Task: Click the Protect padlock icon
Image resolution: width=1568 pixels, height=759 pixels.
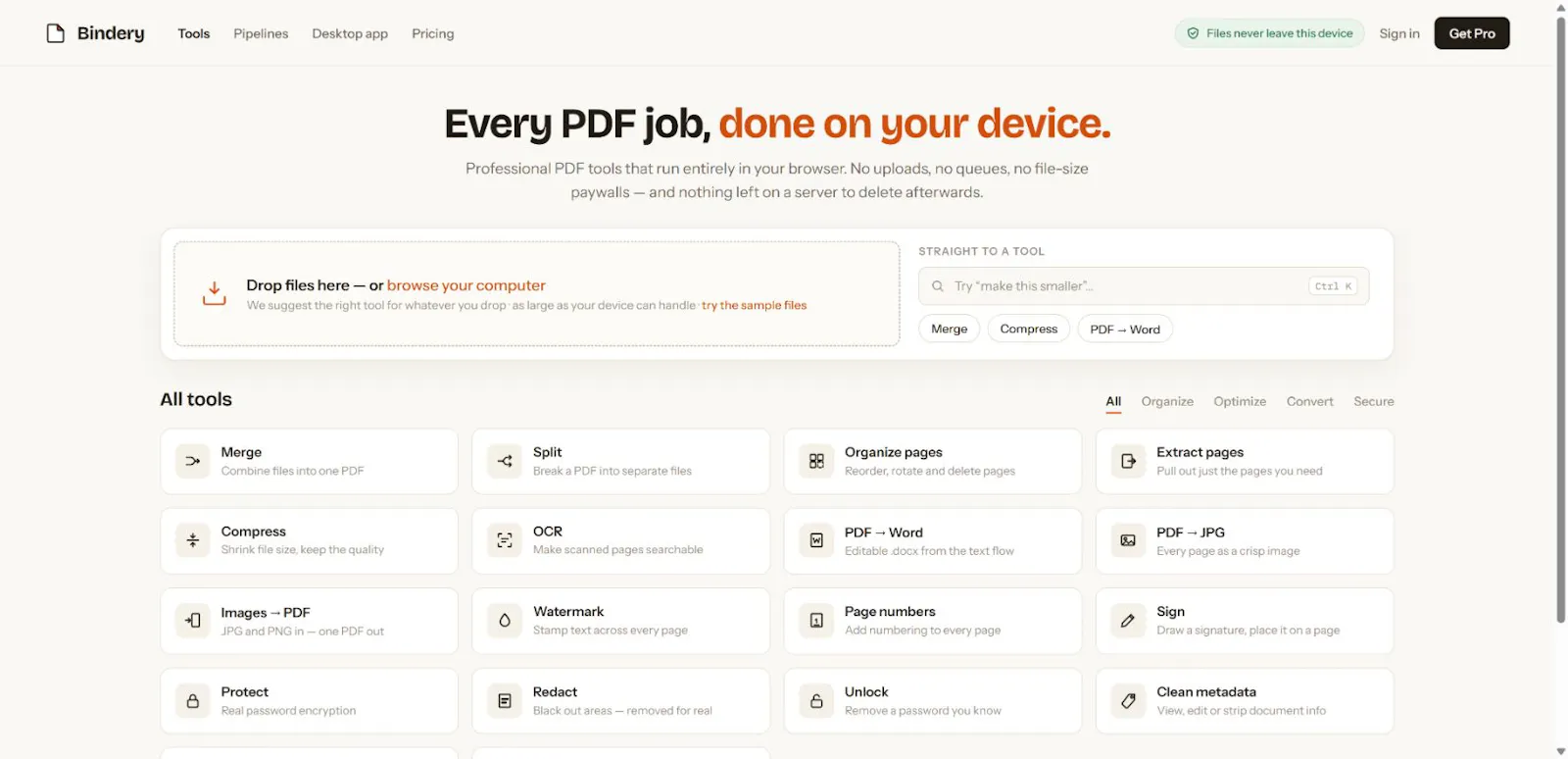Action: tap(193, 701)
